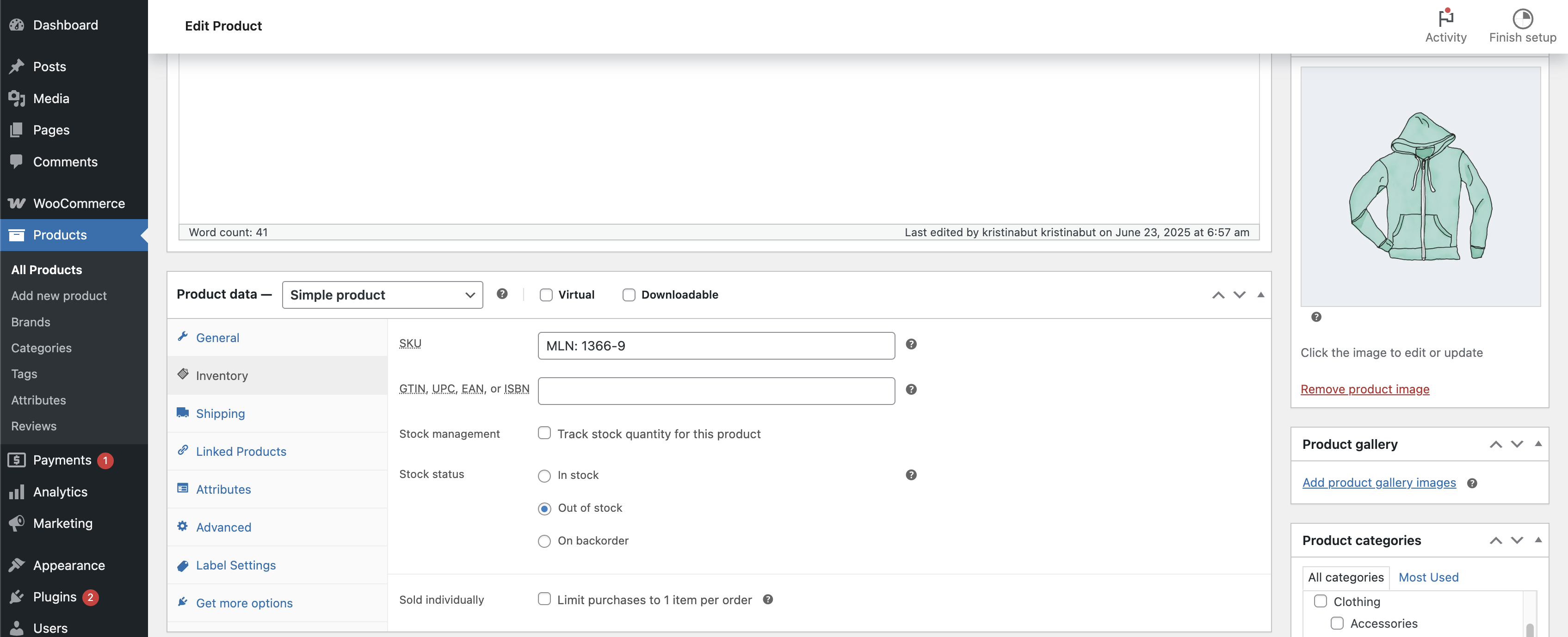Open Brands in Products submenu
The image size is (1568, 637).
click(31, 322)
